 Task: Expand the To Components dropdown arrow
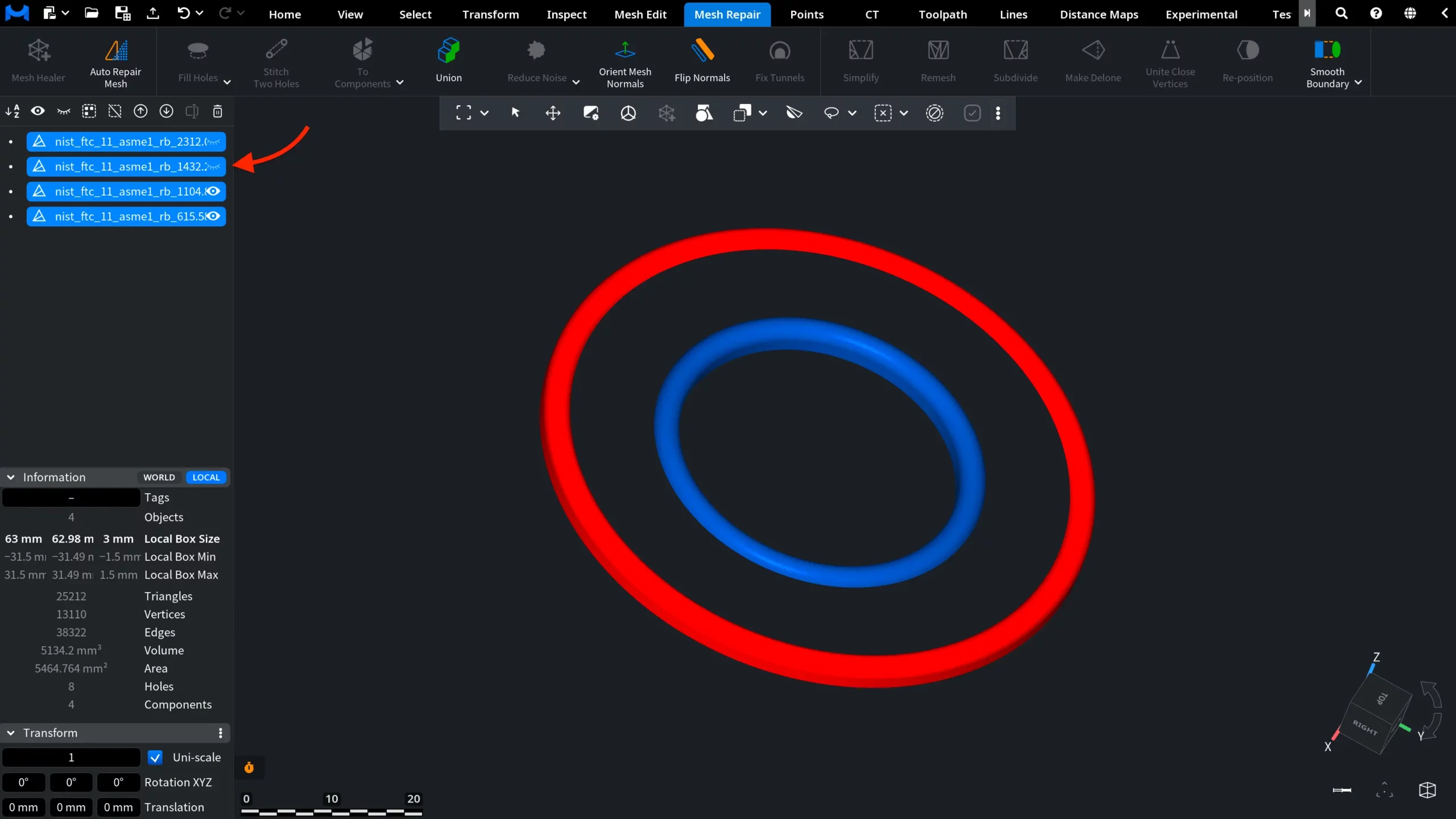(400, 82)
